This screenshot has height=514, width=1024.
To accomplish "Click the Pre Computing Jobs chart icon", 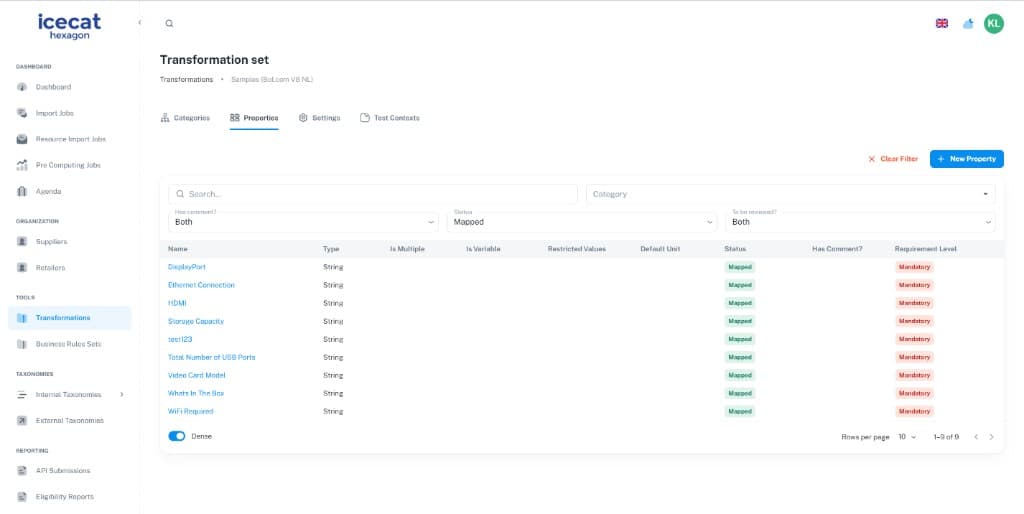I will click(x=22, y=165).
